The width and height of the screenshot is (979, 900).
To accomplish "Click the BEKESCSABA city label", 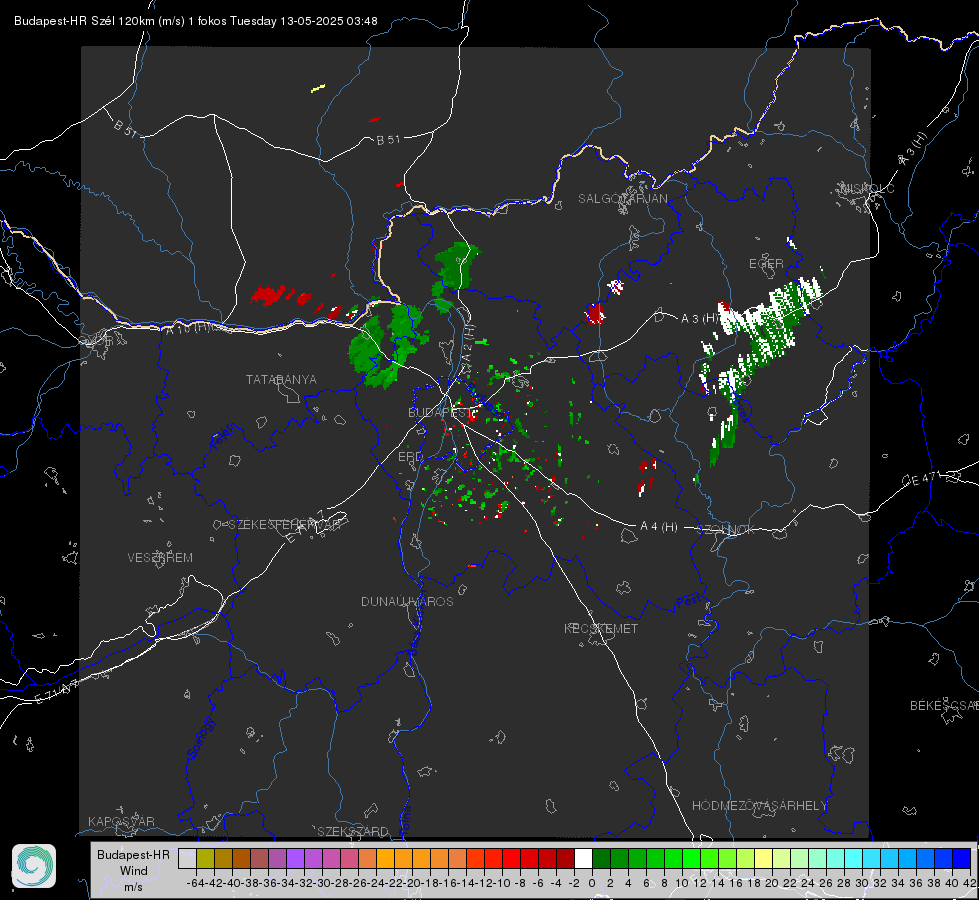I will point(944,706).
